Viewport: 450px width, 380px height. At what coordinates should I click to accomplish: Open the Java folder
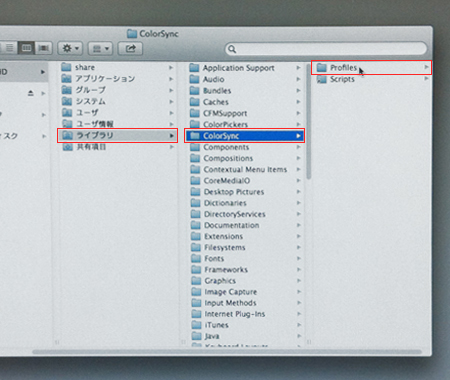(x=245, y=336)
